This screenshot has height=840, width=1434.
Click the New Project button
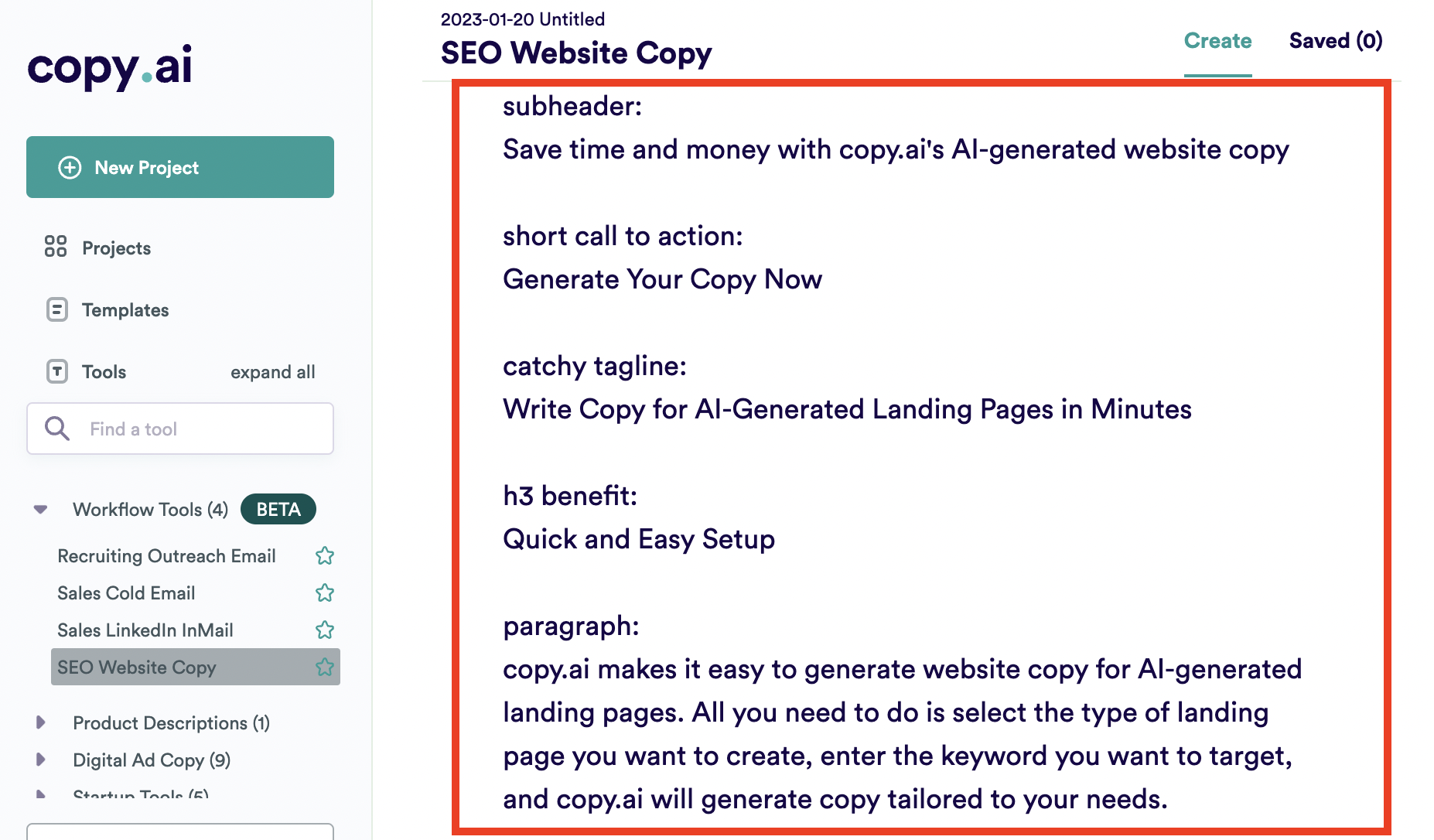pyautogui.click(x=179, y=167)
